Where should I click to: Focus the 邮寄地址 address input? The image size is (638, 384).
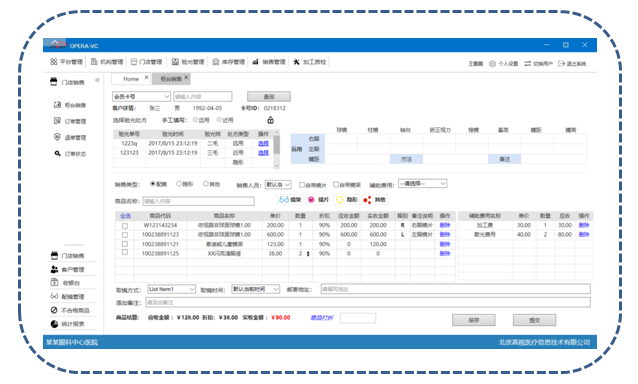[x=455, y=289]
